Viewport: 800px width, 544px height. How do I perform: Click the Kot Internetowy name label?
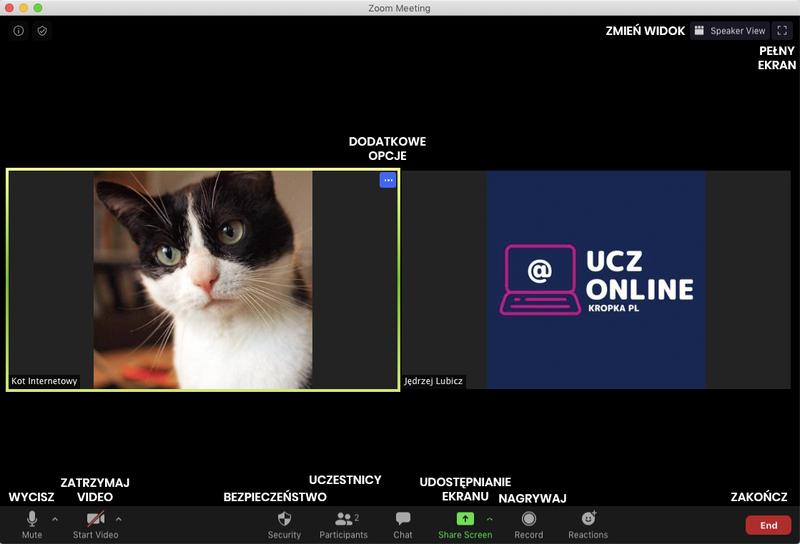point(44,381)
